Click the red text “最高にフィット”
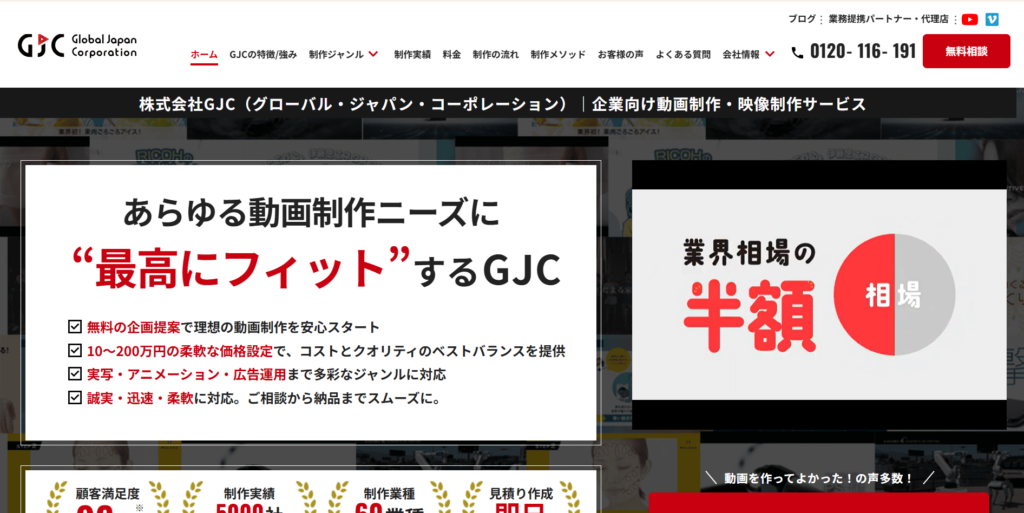The height and width of the screenshot is (513, 1024). (x=241, y=268)
